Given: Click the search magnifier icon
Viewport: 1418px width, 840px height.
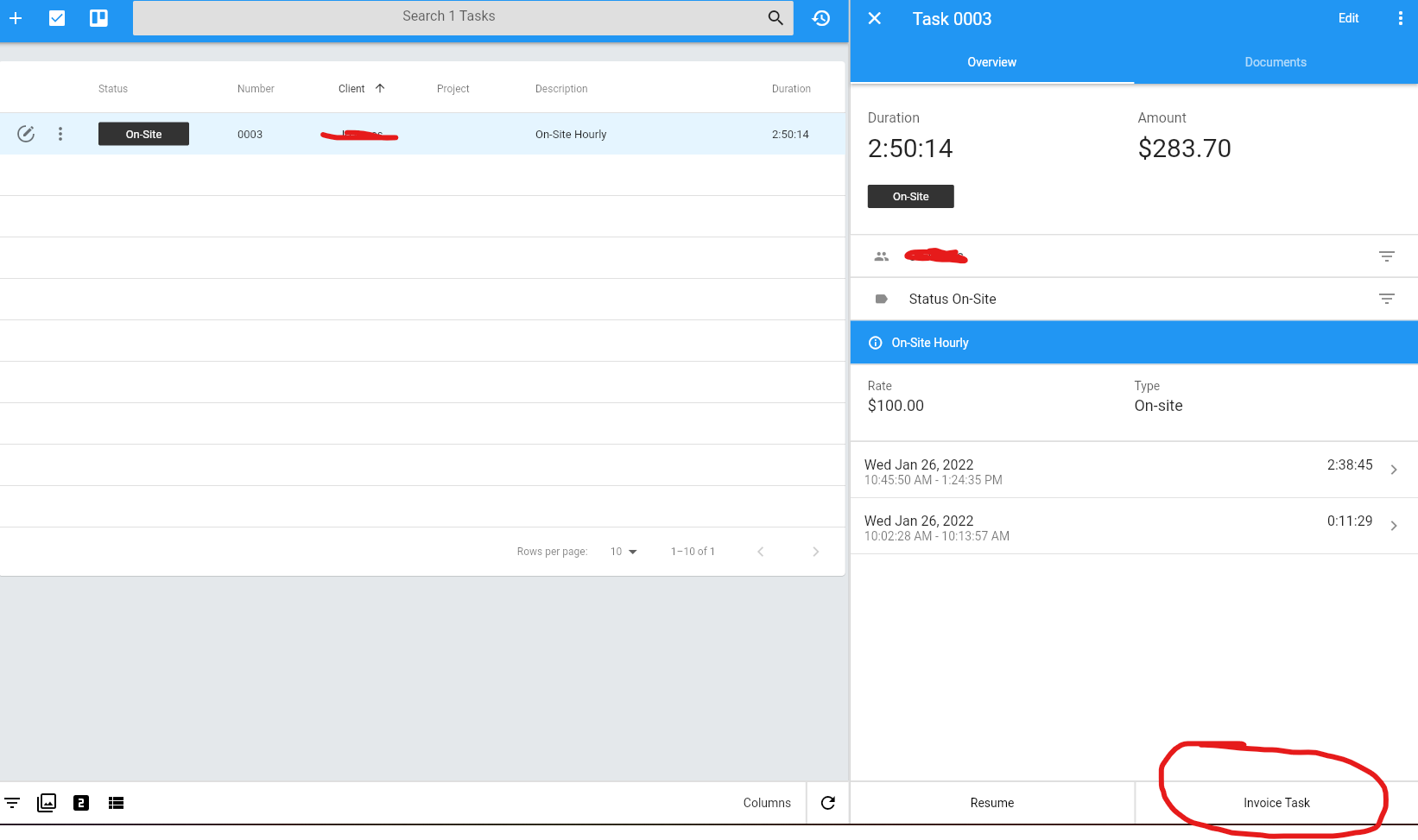Looking at the screenshot, I should pyautogui.click(x=775, y=17).
